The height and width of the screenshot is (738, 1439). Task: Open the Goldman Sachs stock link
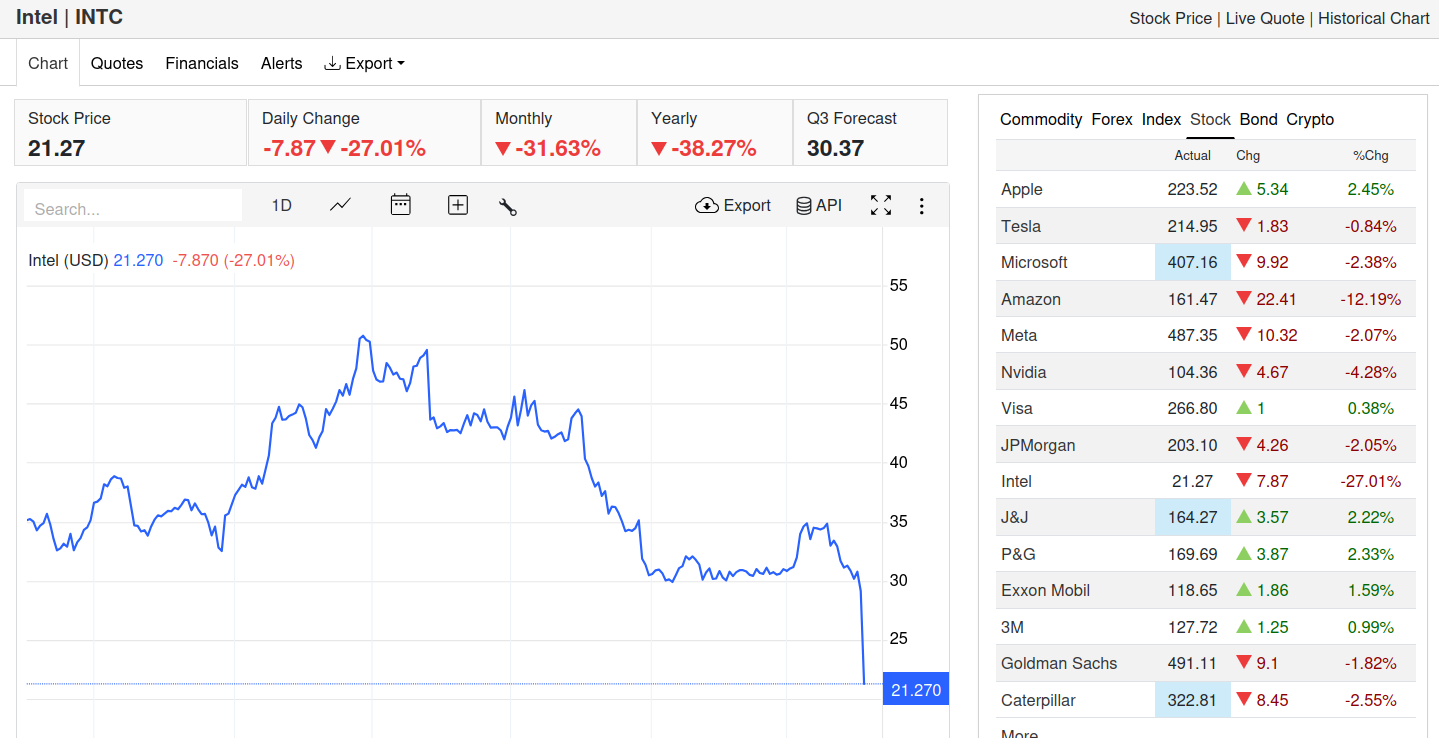point(1059,663)
